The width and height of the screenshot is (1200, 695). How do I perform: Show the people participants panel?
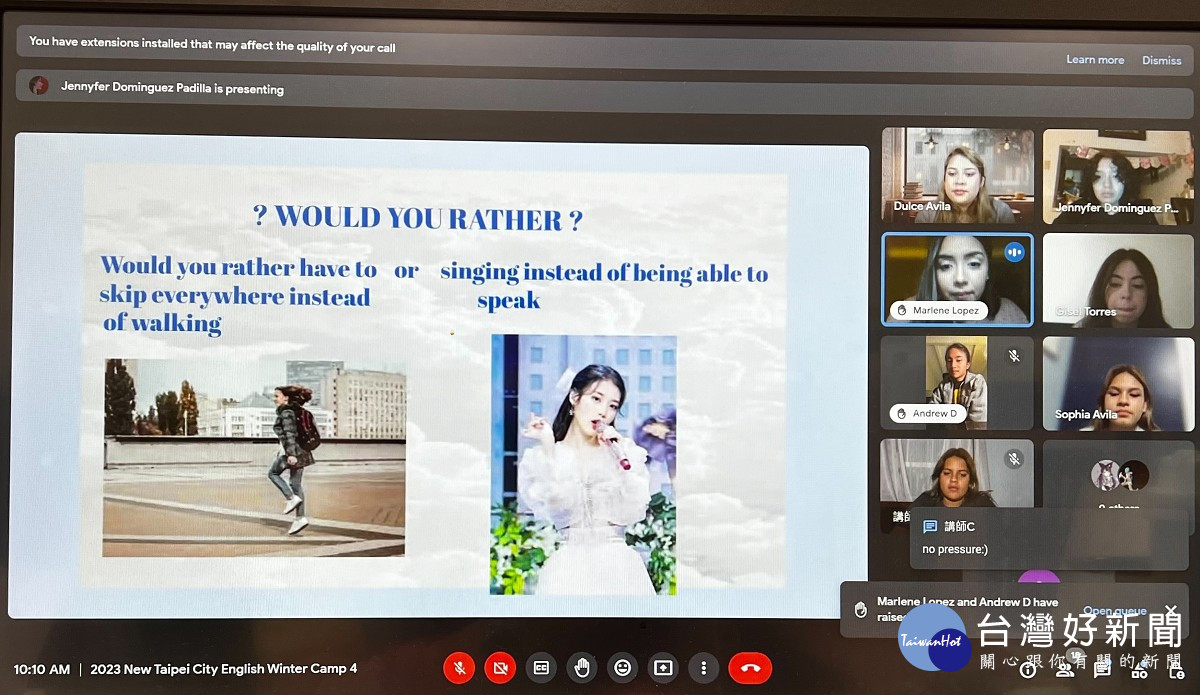point(1065,671)
